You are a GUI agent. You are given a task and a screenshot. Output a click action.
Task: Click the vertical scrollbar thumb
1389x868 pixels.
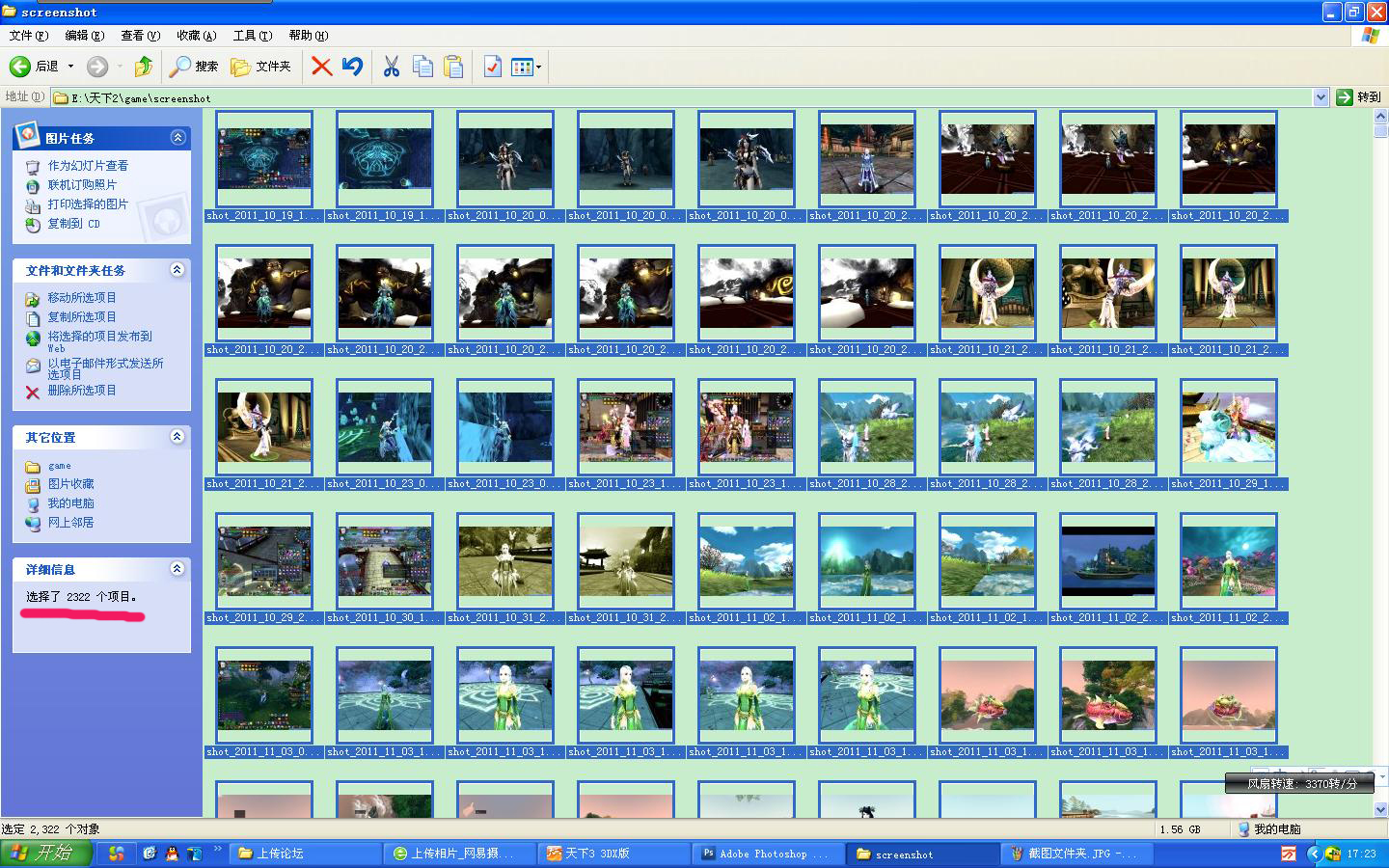click(x=1380, y=131)
